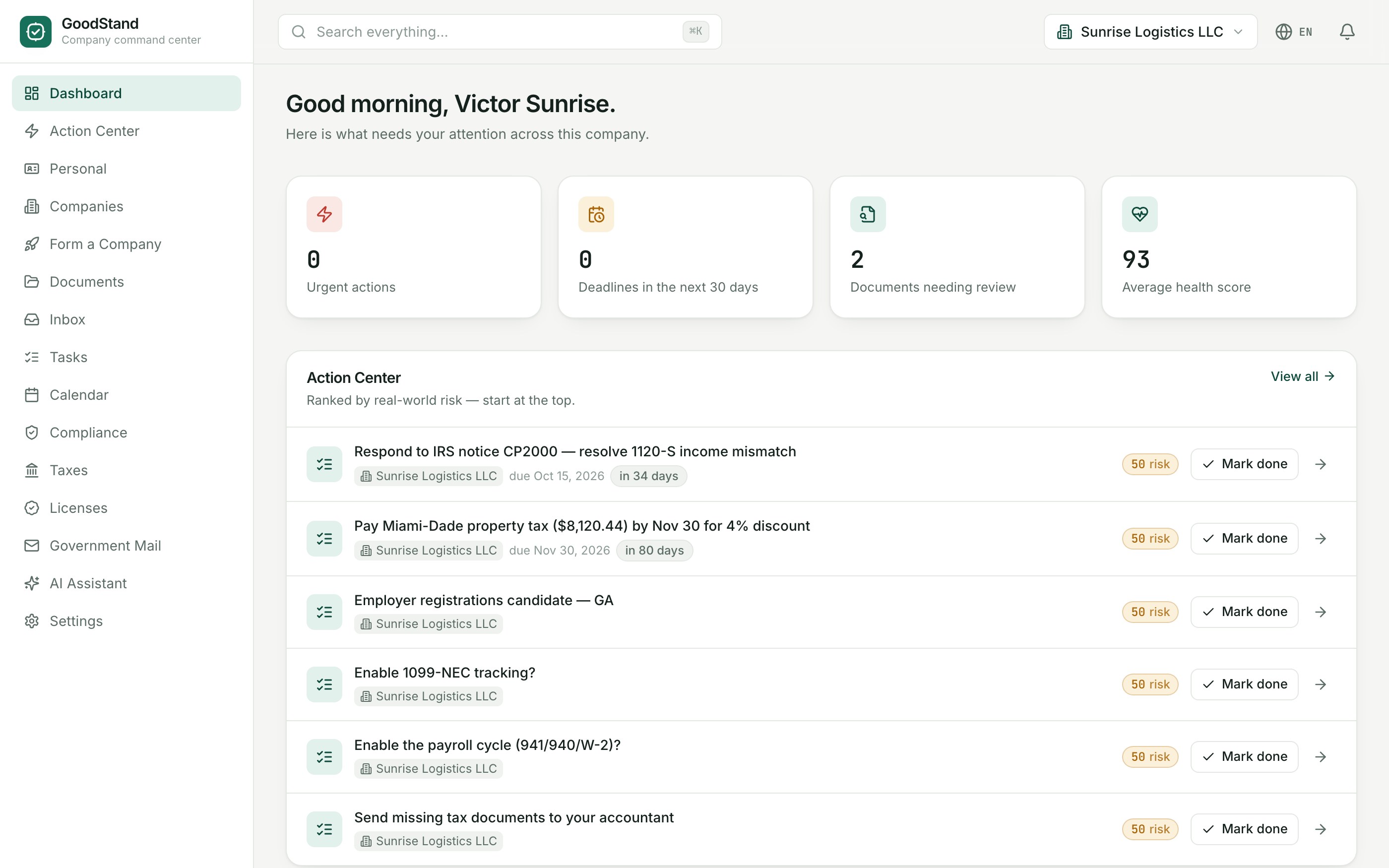The width and height of the screenshot is (1389, 868).
Task: Click the 'in 34 days' badge
Action: (648, 476)
